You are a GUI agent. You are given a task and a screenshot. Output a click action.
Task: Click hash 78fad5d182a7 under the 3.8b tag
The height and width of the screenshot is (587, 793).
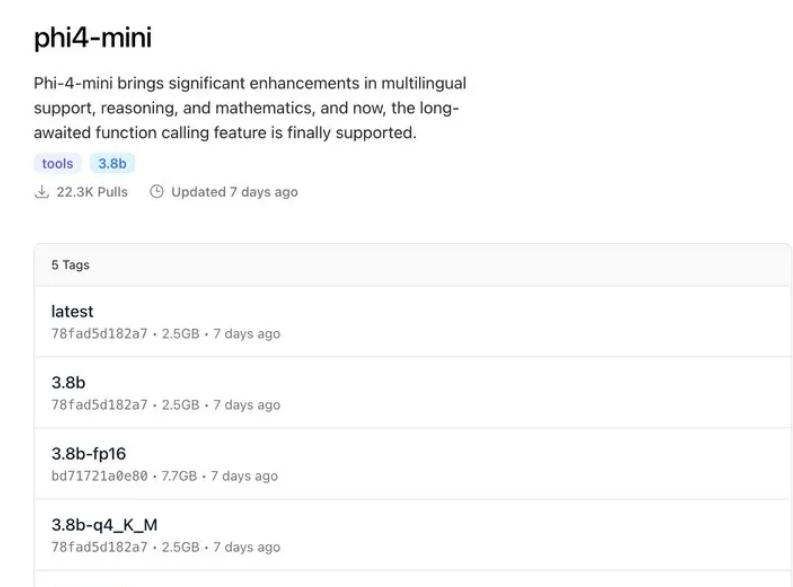pos(99,405)
